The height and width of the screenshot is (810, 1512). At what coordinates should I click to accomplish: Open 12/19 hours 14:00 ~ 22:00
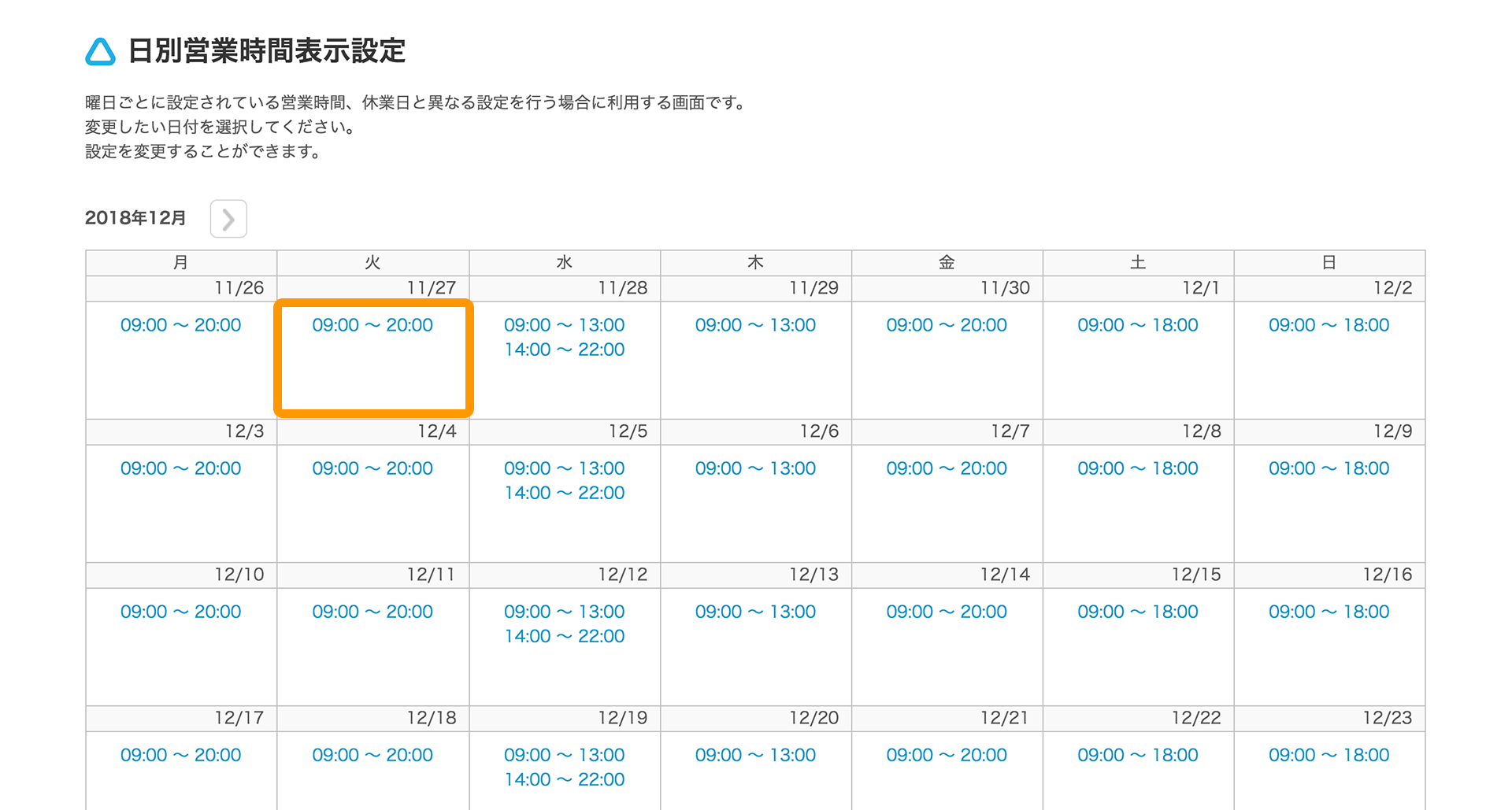pyautogui.click(x=565, y=779)
